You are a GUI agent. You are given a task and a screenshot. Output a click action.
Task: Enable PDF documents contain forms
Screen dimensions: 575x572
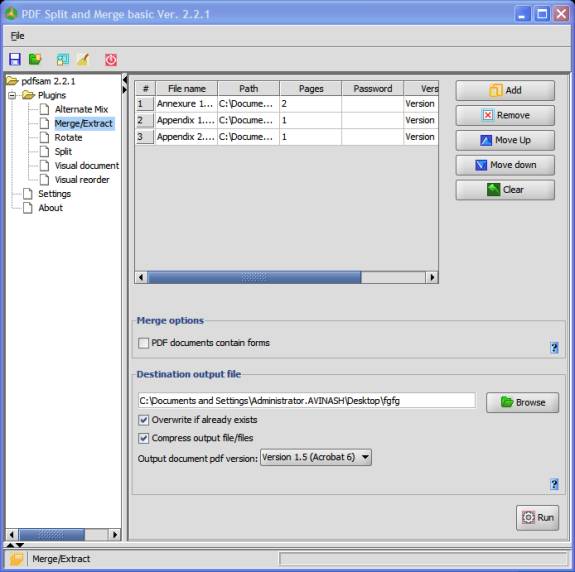(143, 343)
